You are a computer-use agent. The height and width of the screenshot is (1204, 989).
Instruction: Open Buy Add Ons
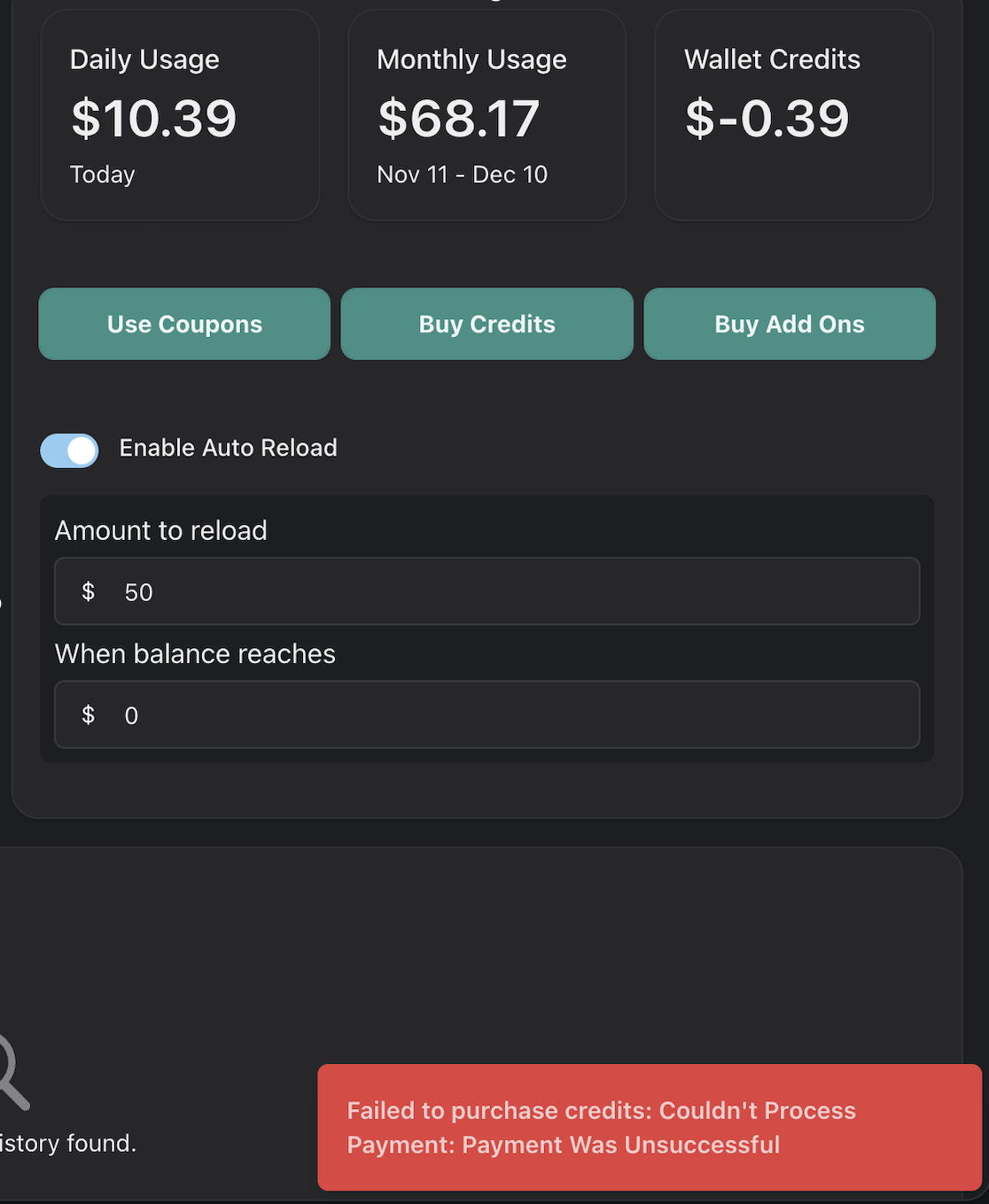click(789, 324)
